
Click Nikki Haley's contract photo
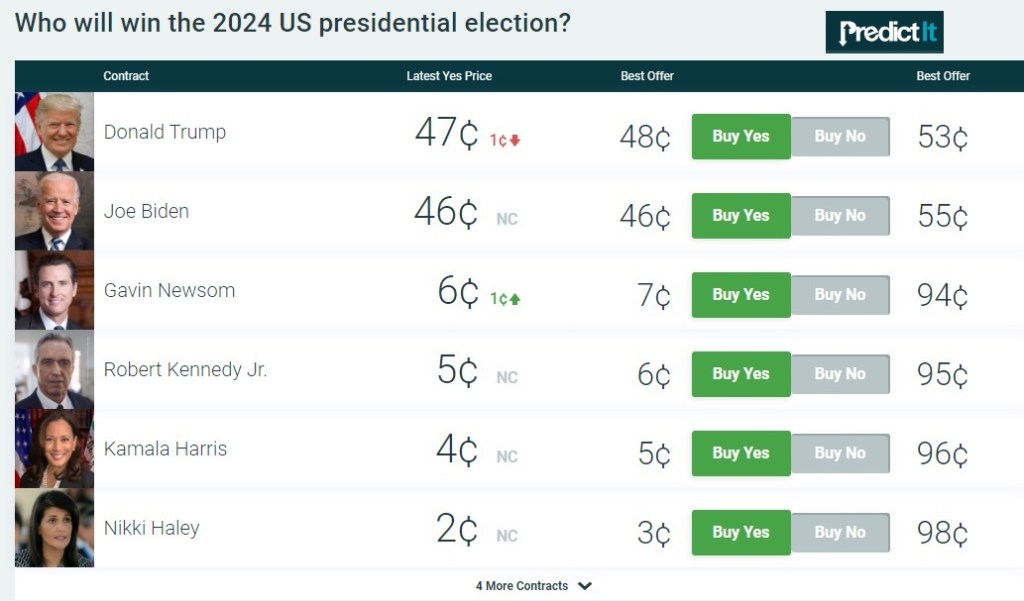(x=55, y=528)
